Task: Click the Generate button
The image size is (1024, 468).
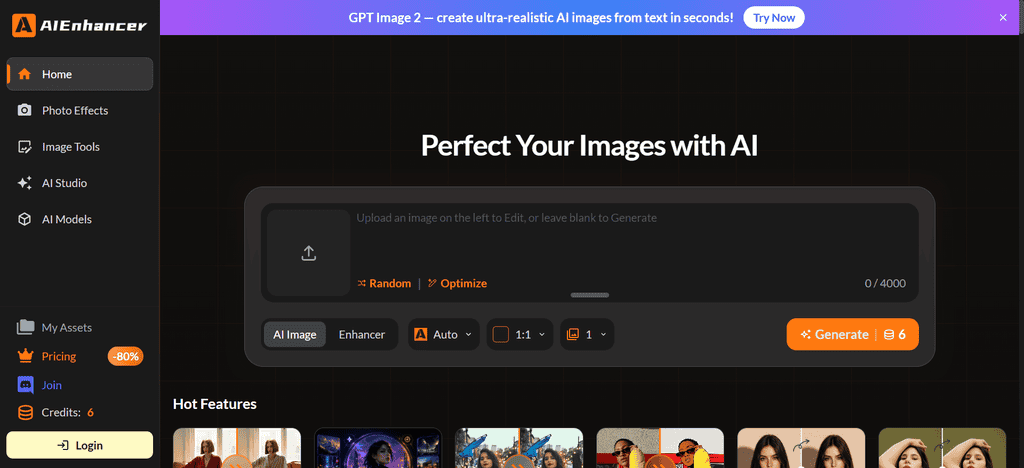Action: tap(852, 334)
